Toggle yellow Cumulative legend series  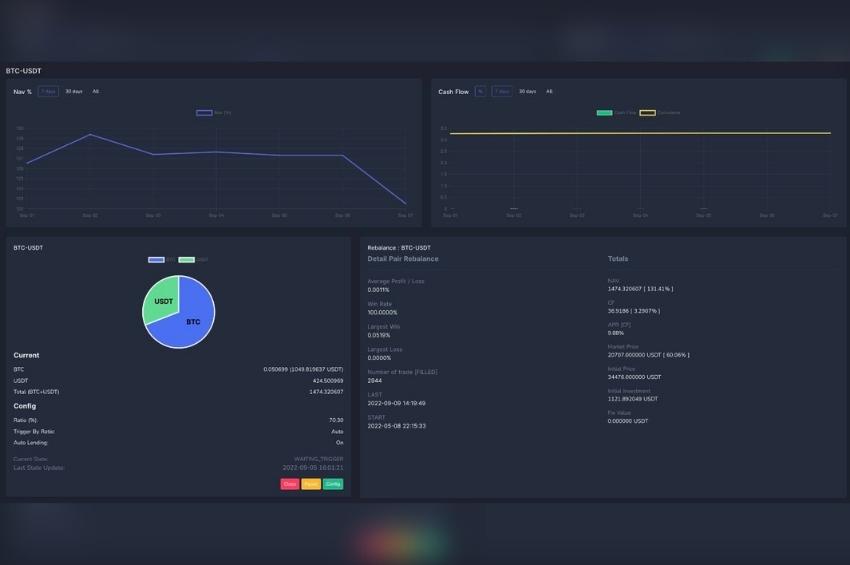point(660,113)
